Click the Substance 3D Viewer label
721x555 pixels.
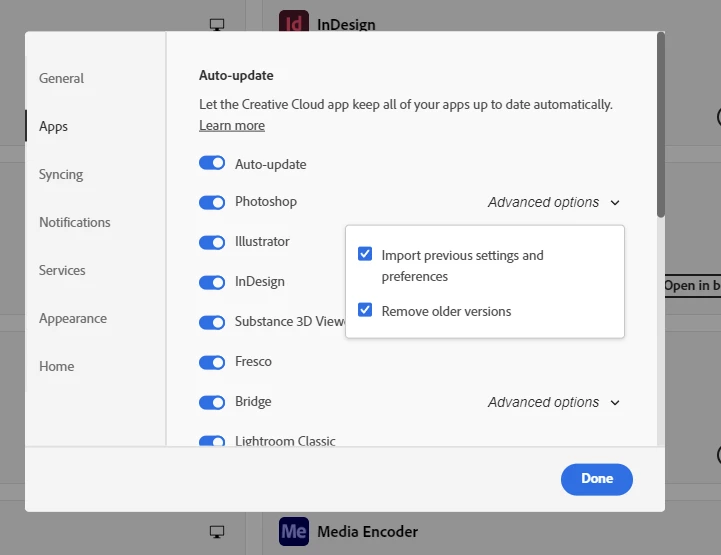click(x=290, y=321)
